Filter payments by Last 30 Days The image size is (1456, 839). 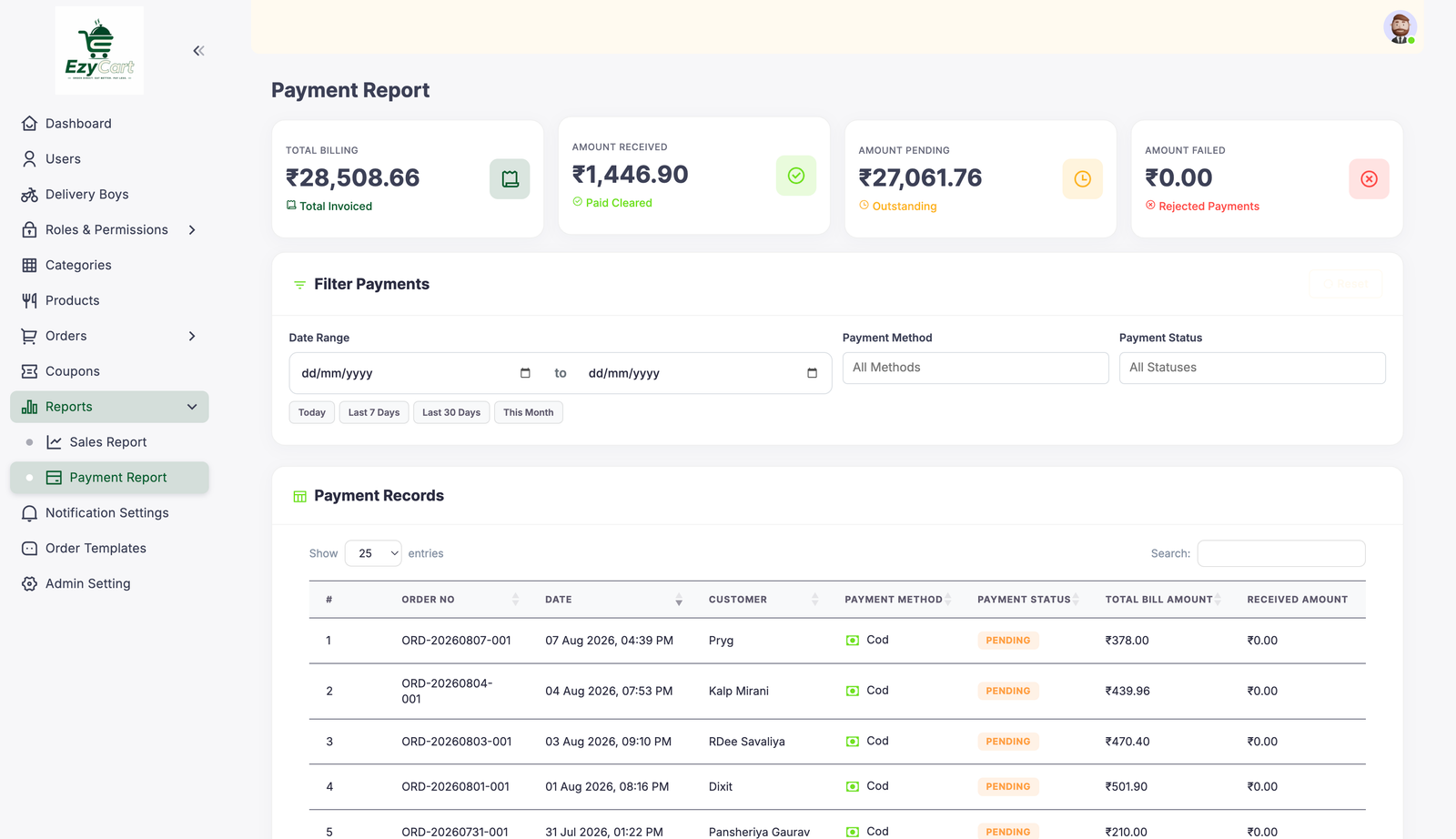[451, 412]
